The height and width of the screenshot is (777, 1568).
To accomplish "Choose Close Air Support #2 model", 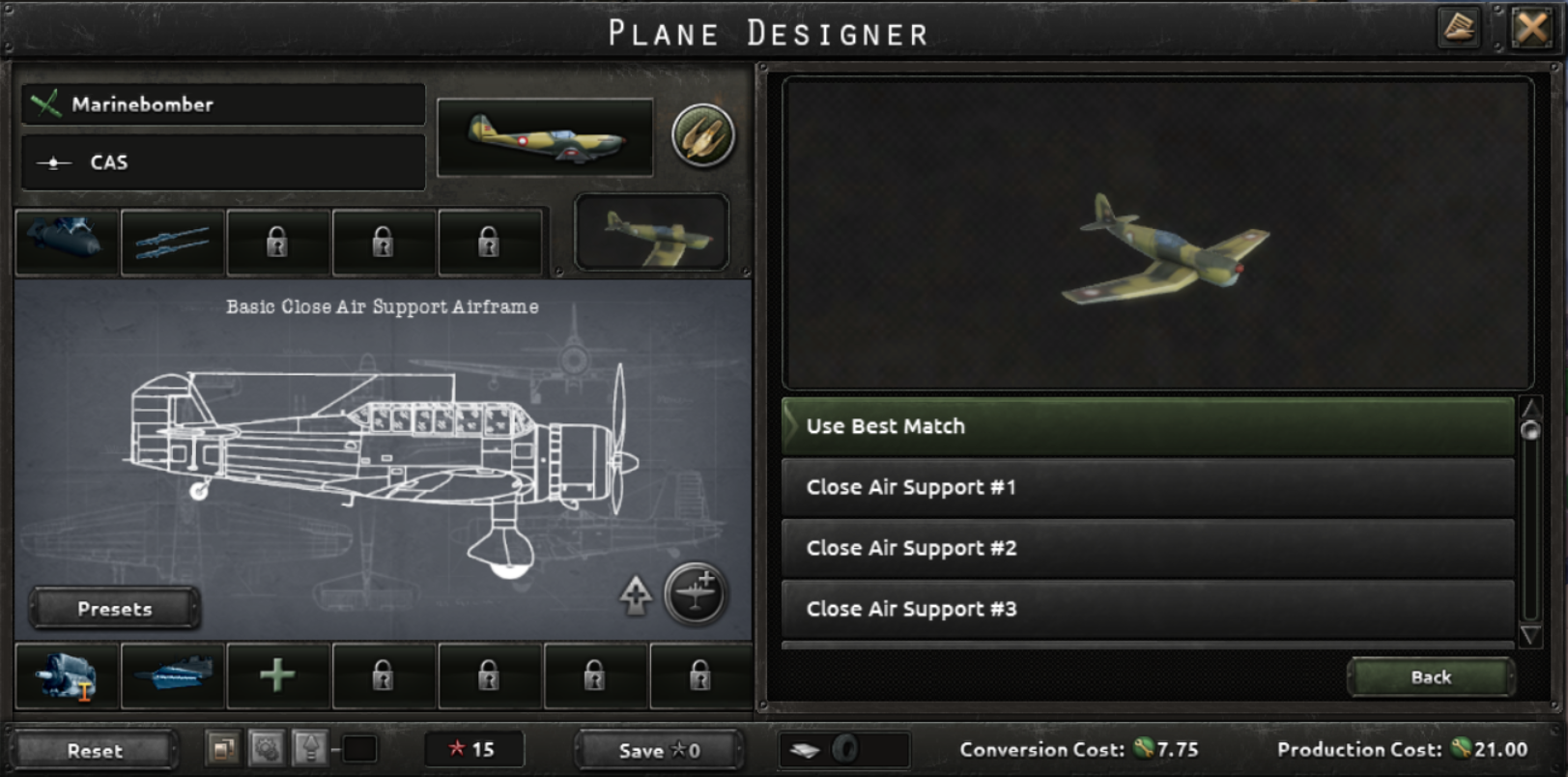I will (1148, 548).
